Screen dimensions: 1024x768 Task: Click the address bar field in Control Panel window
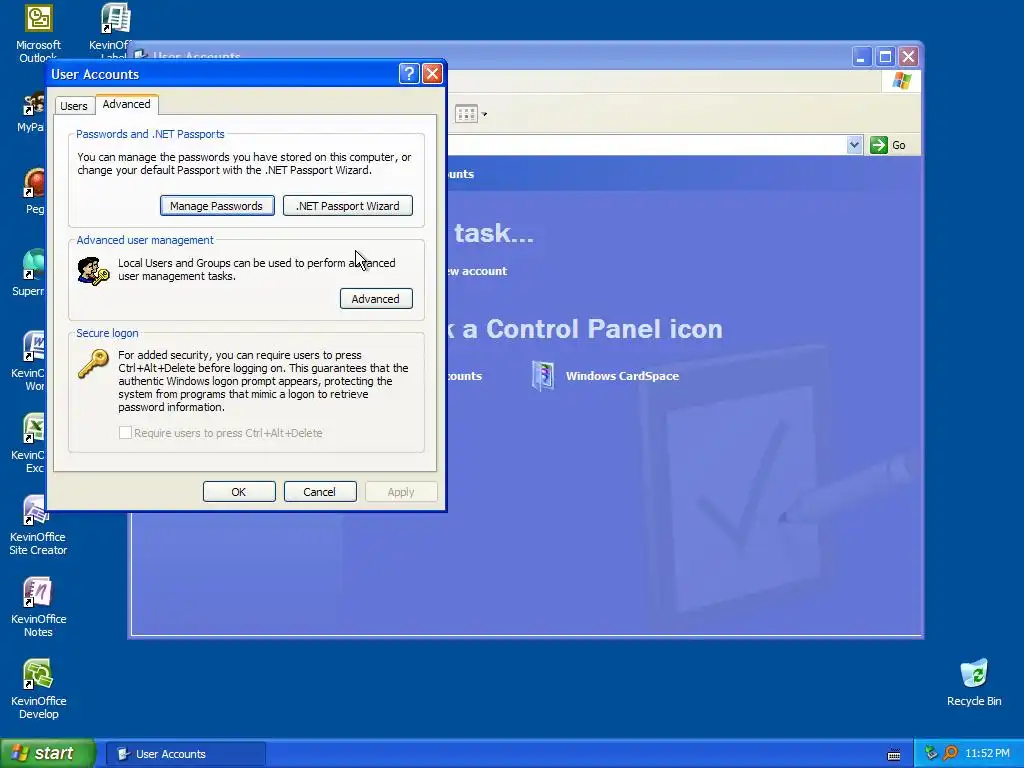click(x=647, y=145)
